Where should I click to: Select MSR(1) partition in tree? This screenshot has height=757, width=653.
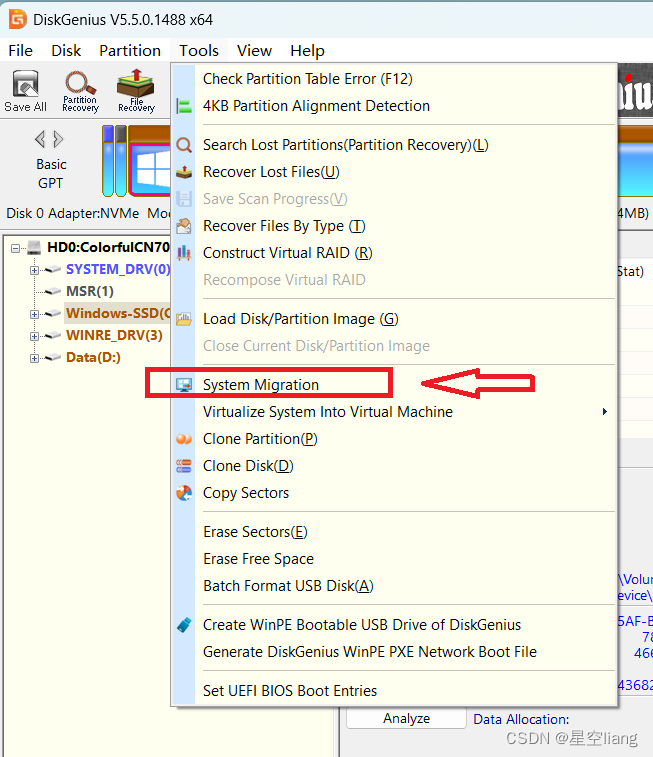click(90, 292)
